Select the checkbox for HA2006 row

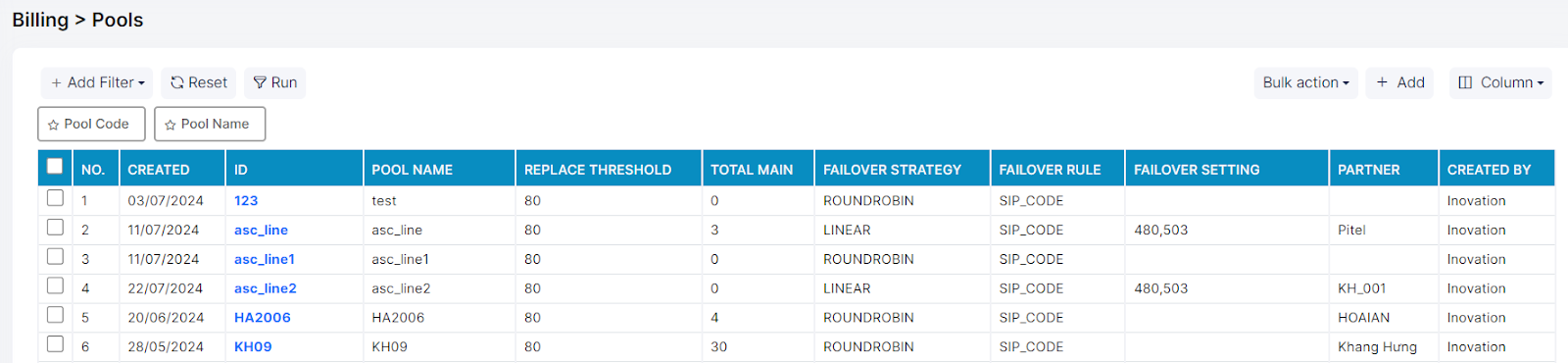click(56, 315)
